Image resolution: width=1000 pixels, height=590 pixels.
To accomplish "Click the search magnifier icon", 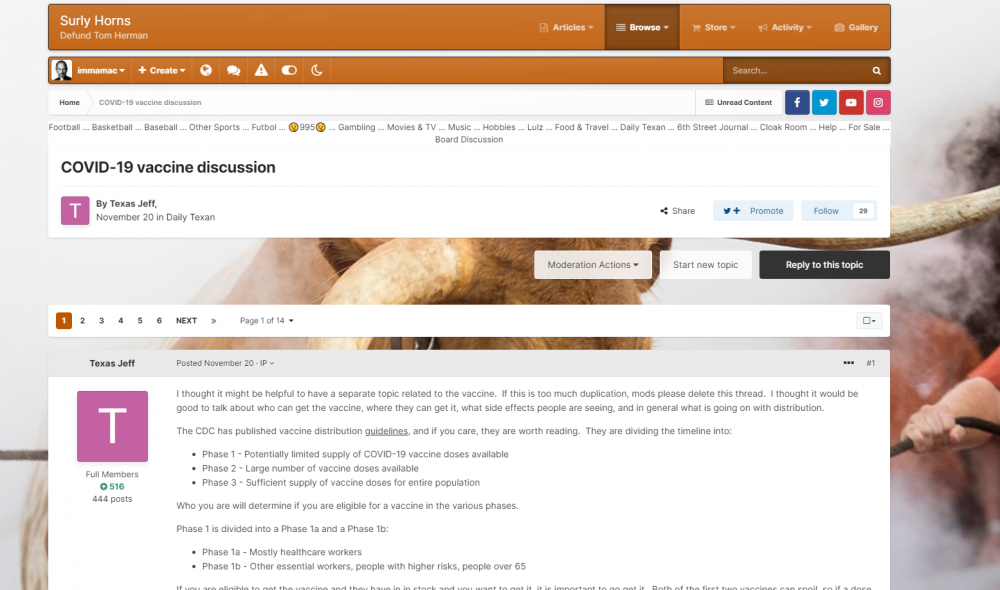I will (876, 71).
